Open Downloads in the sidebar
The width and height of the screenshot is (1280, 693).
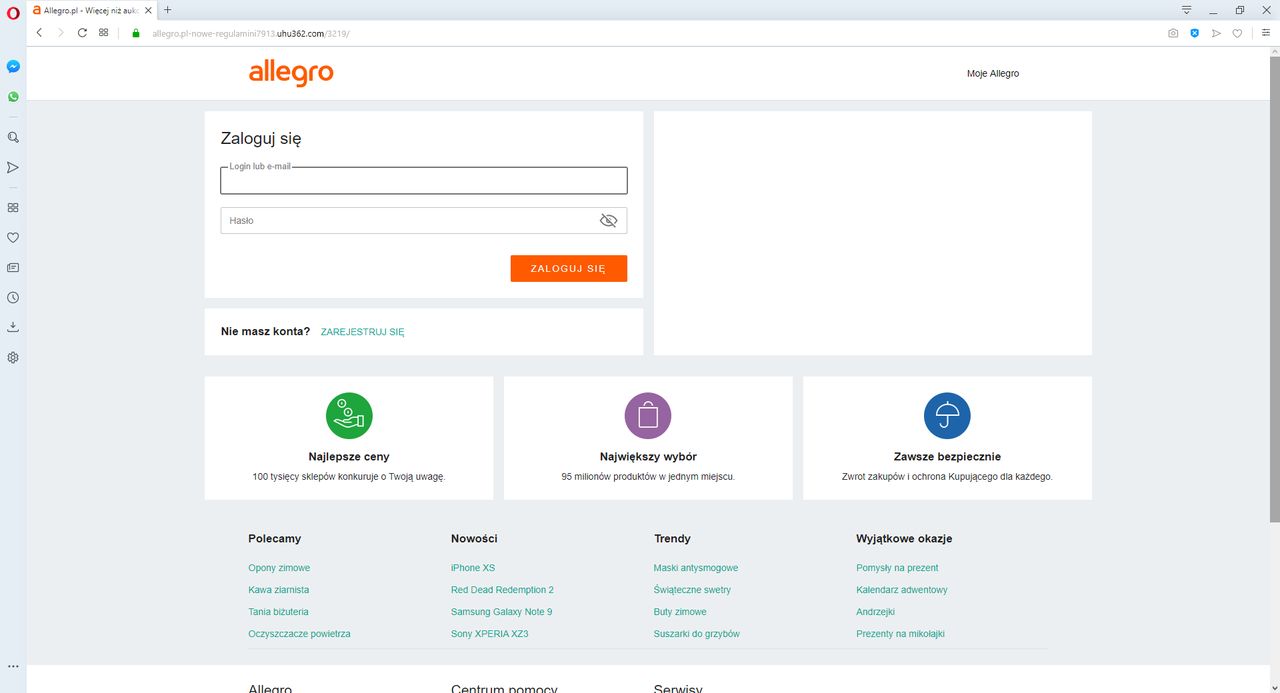13,327
